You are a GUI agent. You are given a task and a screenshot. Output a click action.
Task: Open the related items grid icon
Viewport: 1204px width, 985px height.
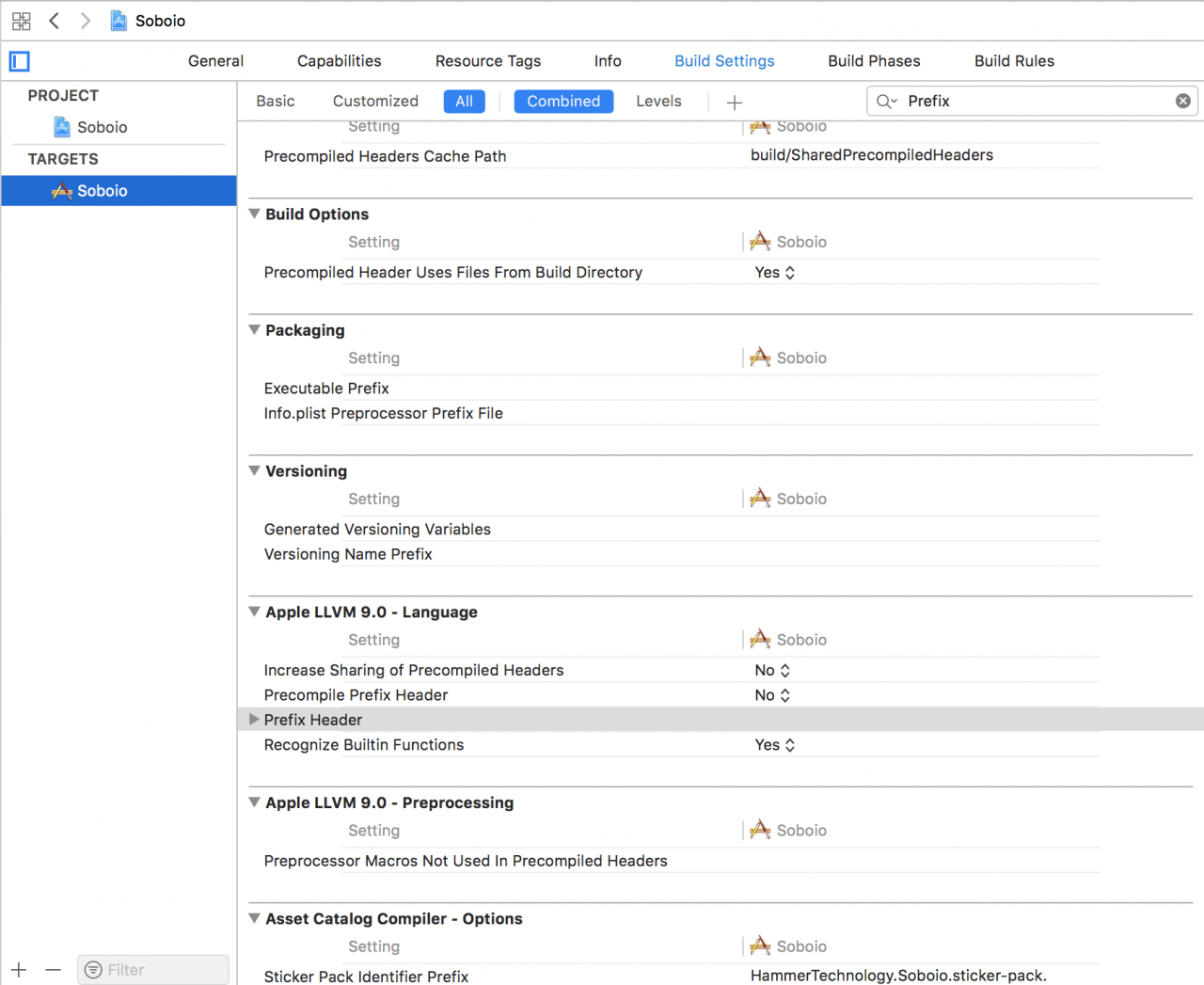click(x=21, y=21)
